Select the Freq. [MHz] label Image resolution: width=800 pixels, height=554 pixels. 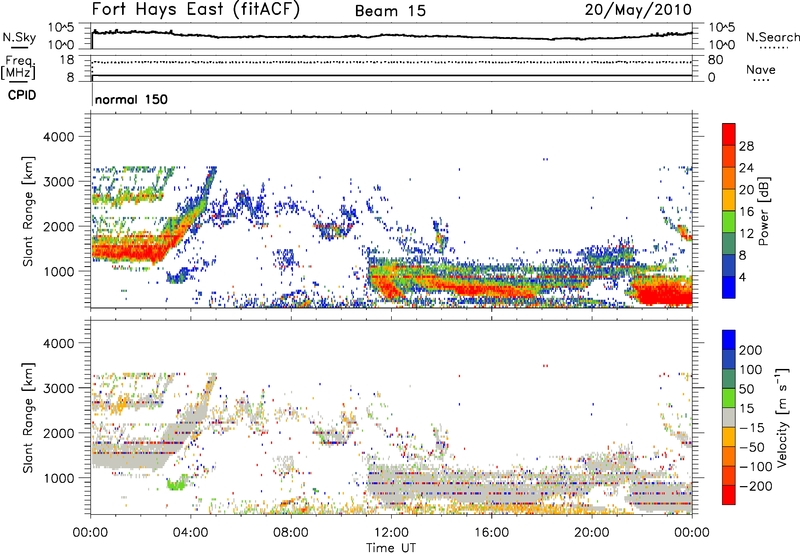[18, 68]
